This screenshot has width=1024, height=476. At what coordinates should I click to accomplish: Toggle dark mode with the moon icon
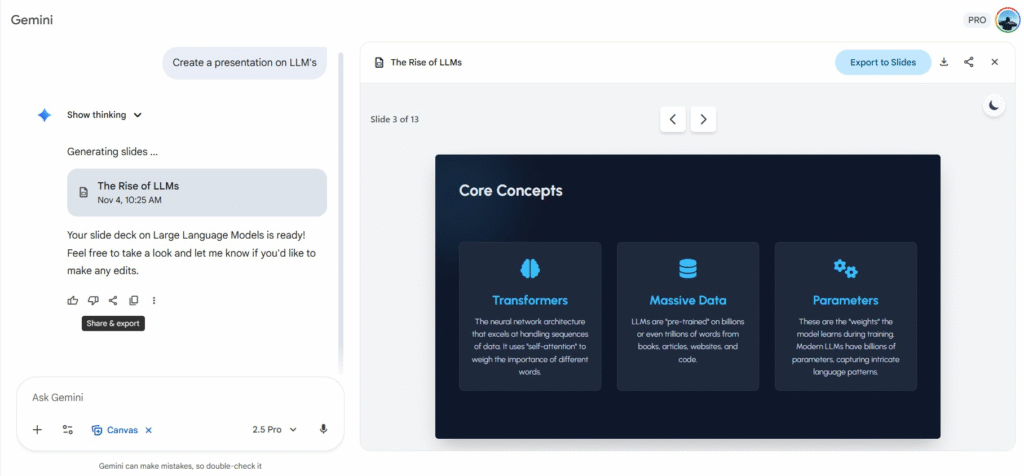[x=993, y=105]
